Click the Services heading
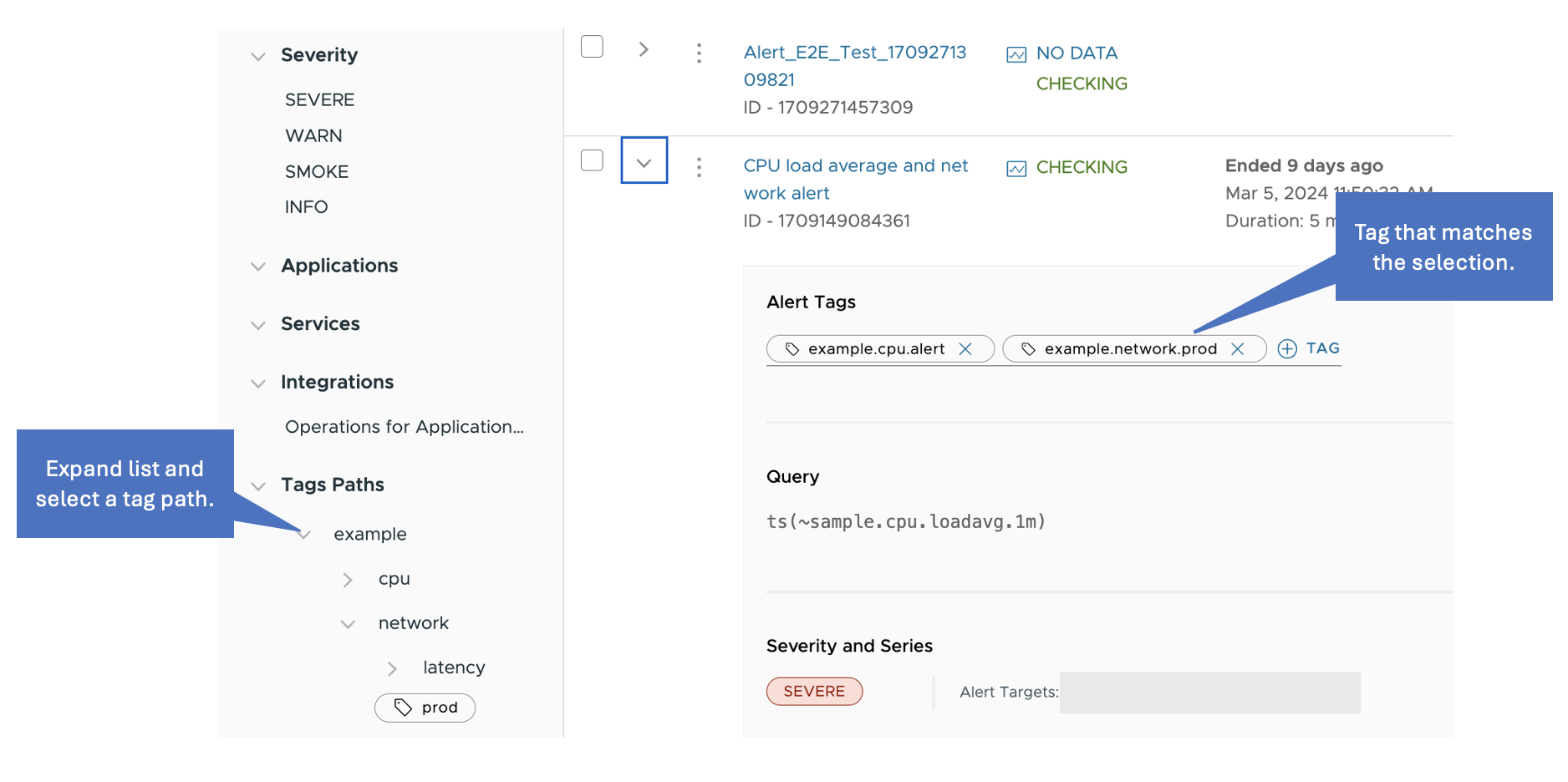 pyautogui.click(x=320, y=324)
